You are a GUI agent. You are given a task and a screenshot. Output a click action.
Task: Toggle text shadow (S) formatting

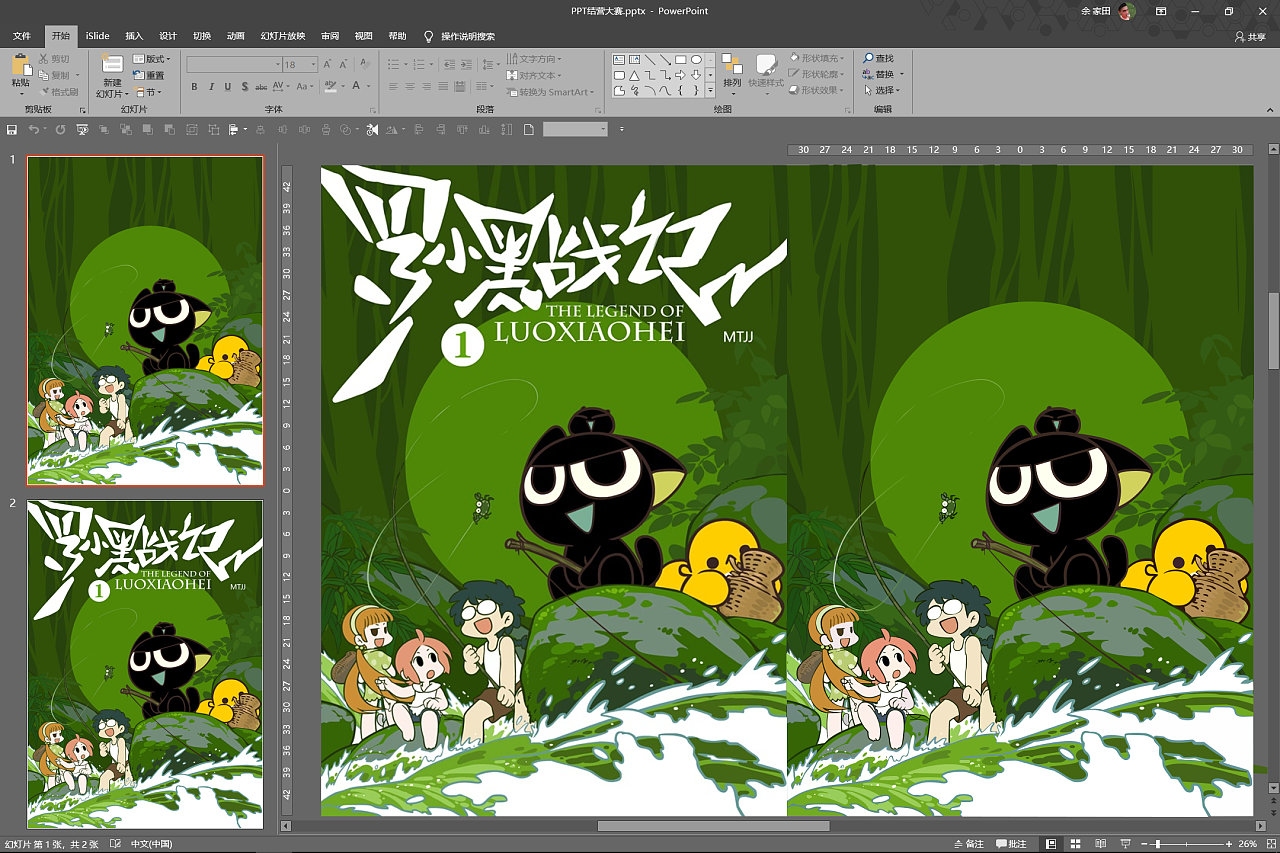point(245,87)
